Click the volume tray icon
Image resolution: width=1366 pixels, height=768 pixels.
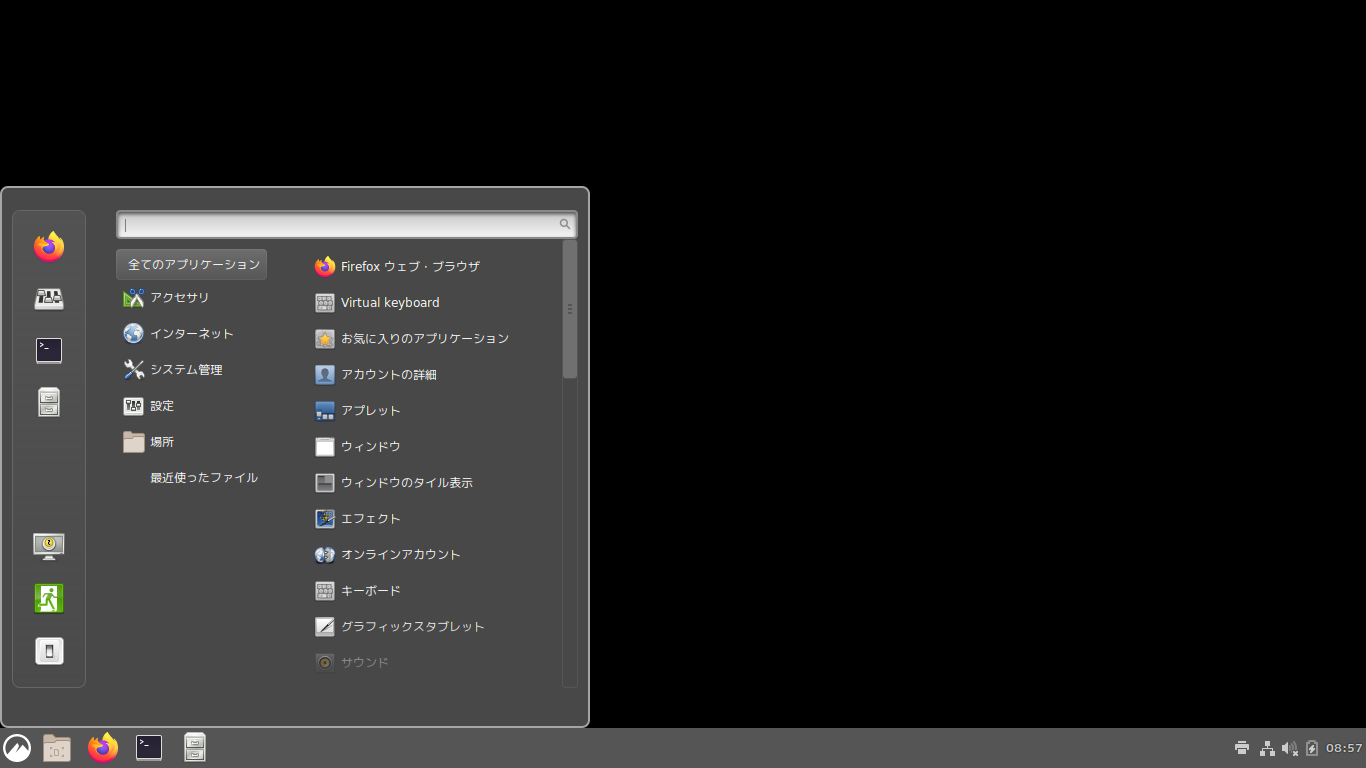[x=1290, y=748]
